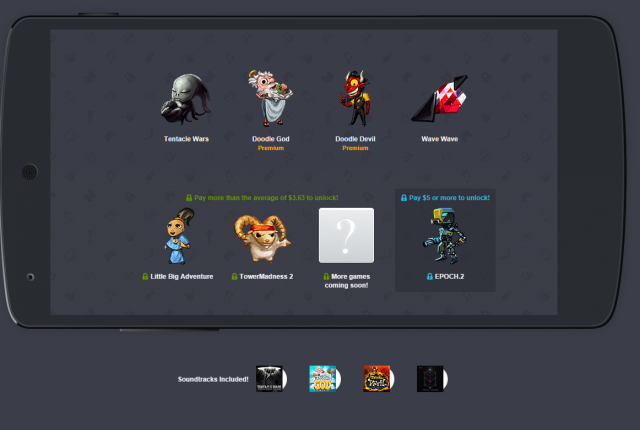This screenshot has width=640, height=430.
Task: Click the TowerMadness 2 title
Action: click(x=266, y=276)
